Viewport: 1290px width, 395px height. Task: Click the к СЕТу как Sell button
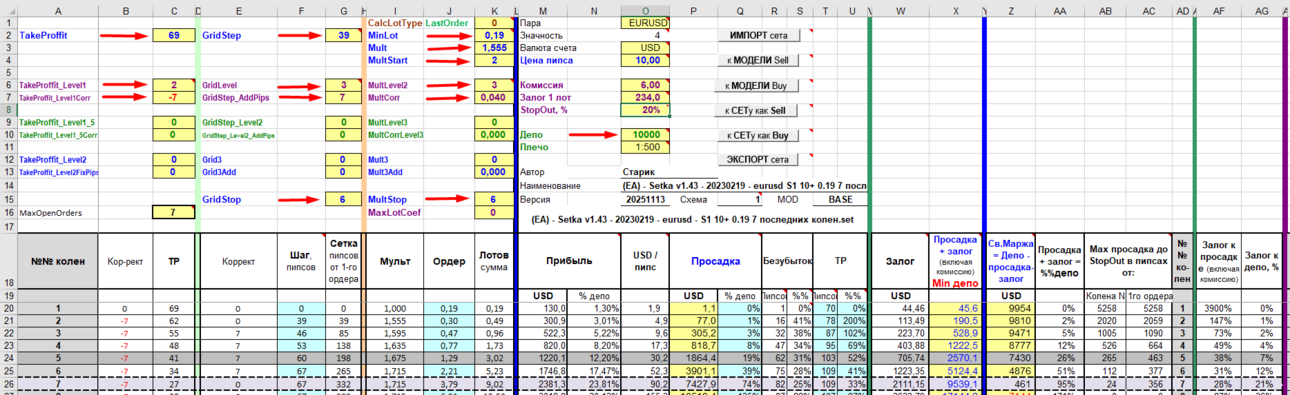click(x=758, y=110)
